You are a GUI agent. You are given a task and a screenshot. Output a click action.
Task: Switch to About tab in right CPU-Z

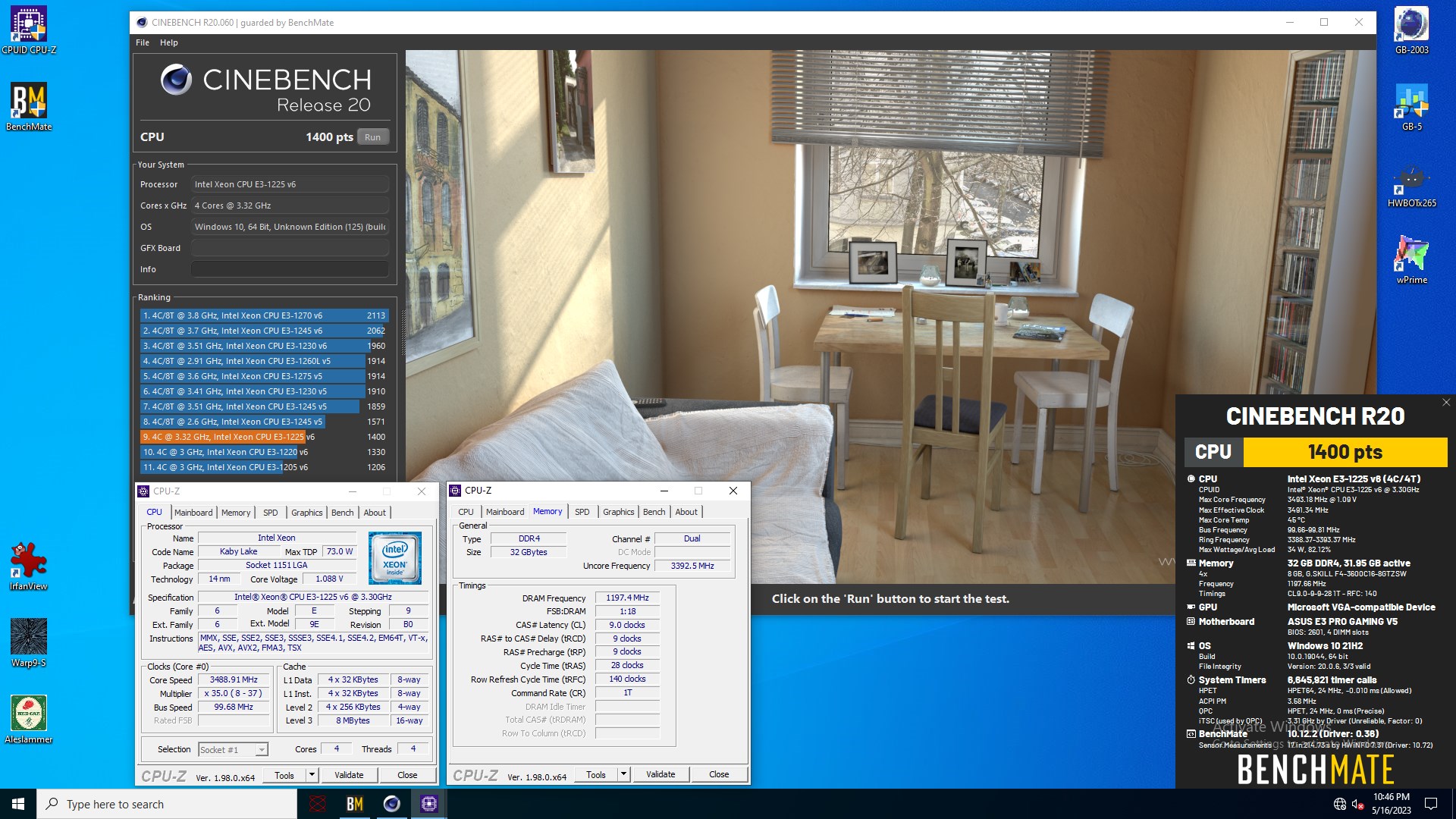(686, 512)
